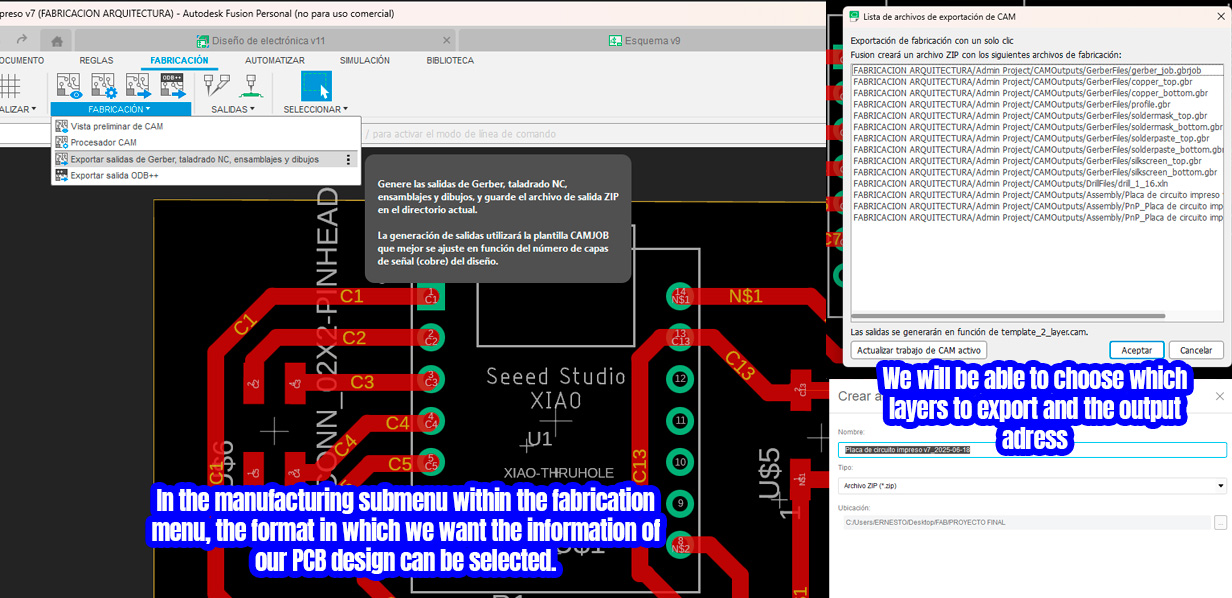Click the Nombre file name field
Viewport: 1232px width, 598px height.
pyautogui.click(x=1032, y=450)
